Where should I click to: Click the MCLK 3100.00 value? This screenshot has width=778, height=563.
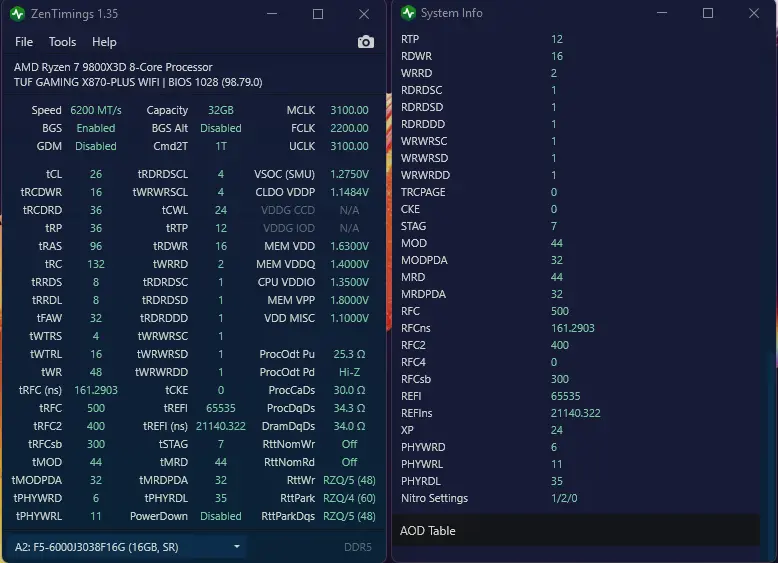click(x=349, y=110)
